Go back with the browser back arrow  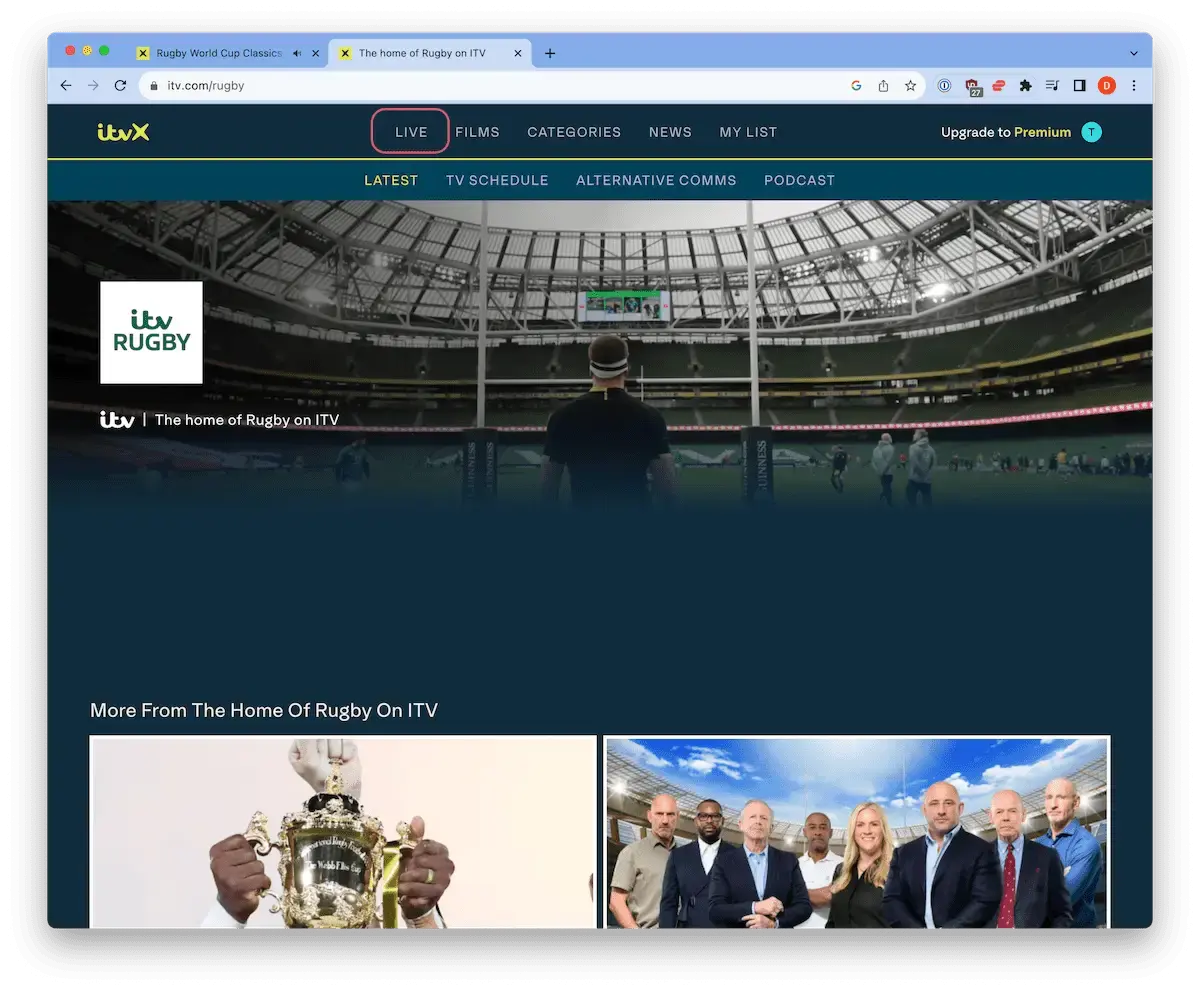click(x=66, y=86)
